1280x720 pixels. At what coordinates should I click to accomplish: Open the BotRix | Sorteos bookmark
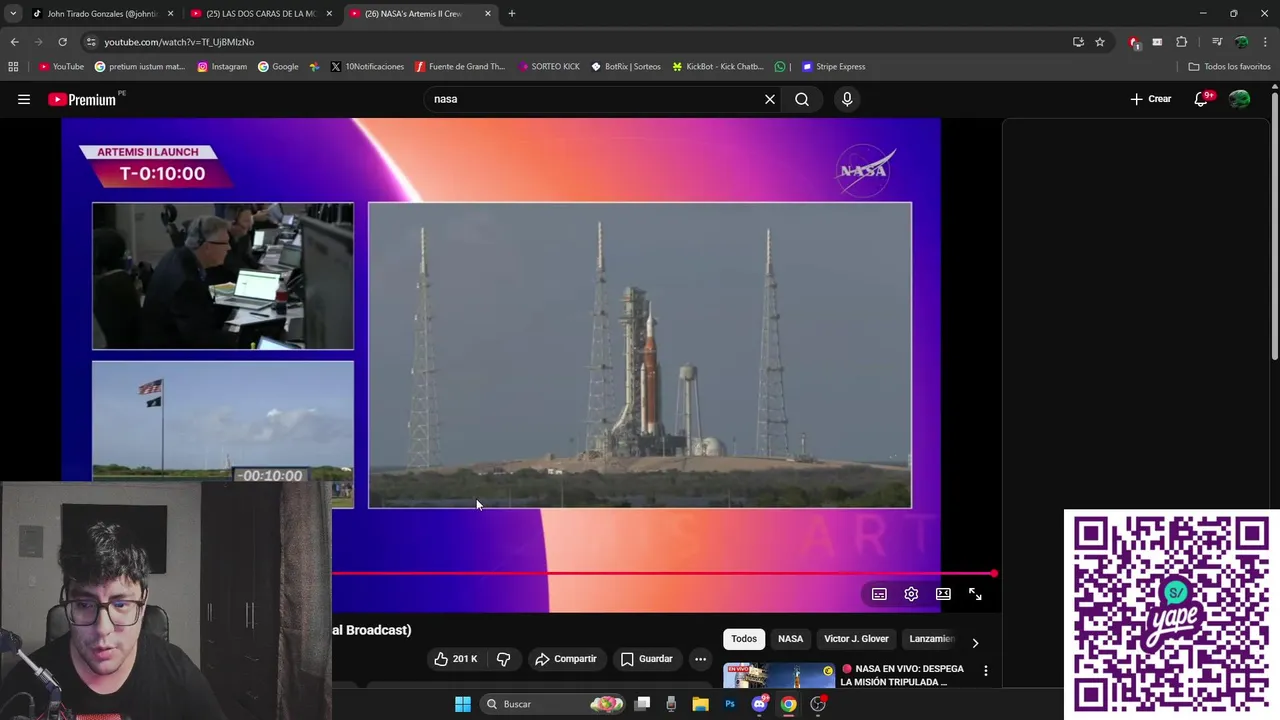pos(626,67)
